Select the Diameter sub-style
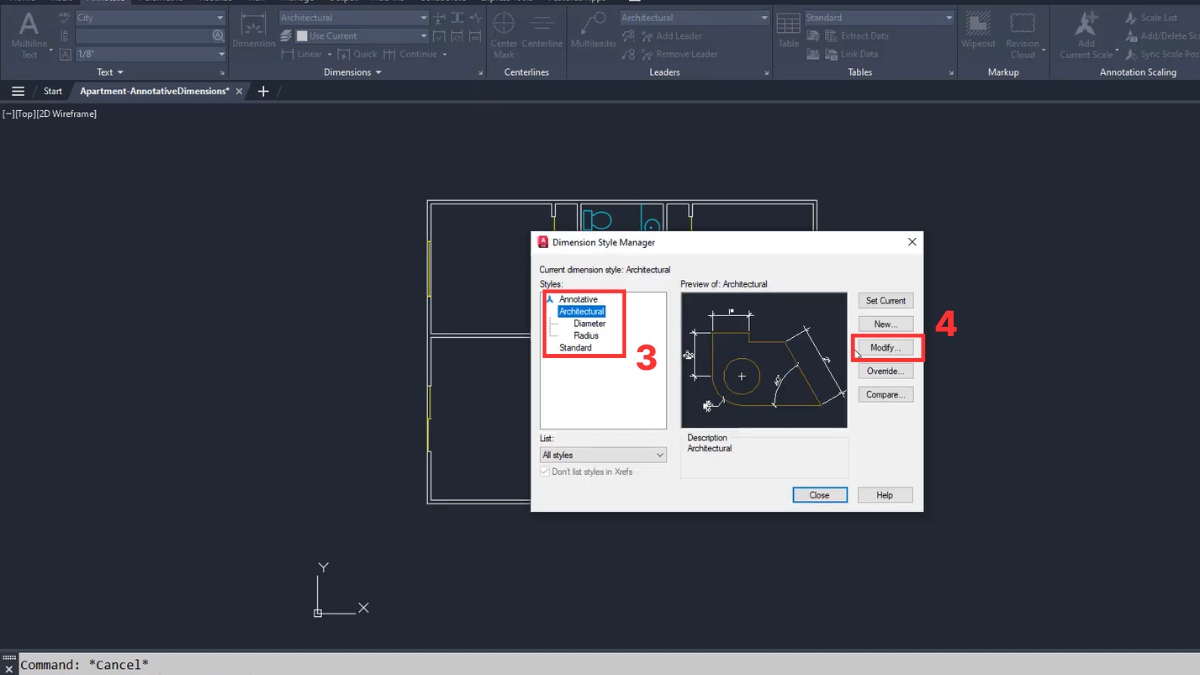 (589, 324)
